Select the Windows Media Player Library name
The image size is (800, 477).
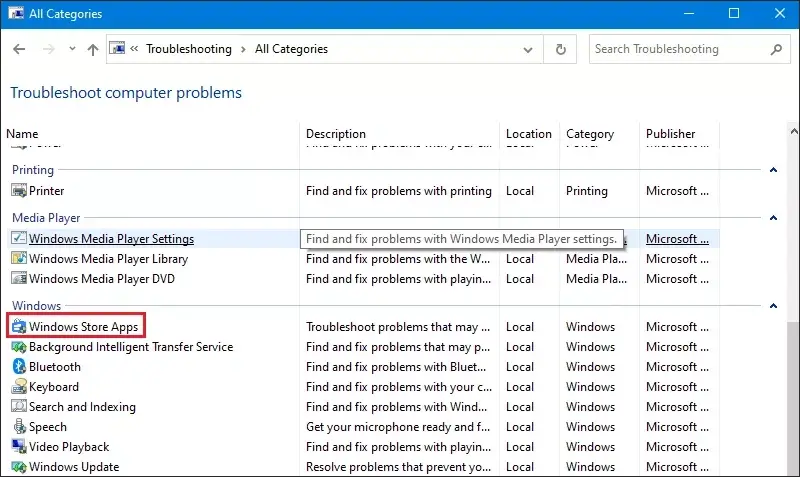pyautogui.click(x=109, y=259)
